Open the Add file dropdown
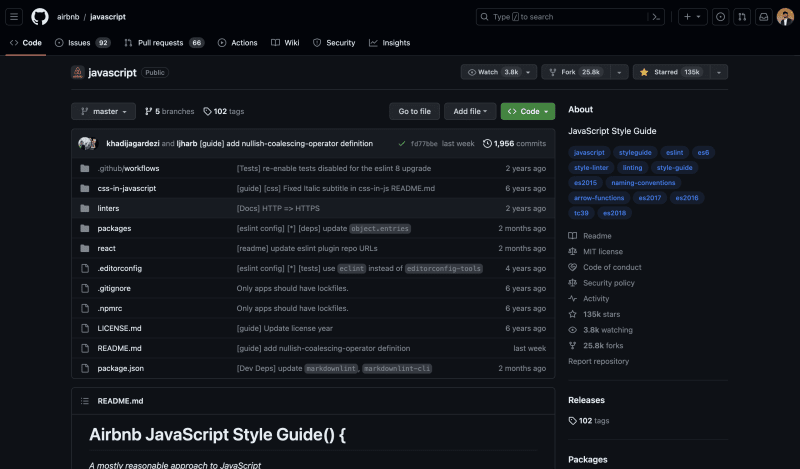 (470, 111)
